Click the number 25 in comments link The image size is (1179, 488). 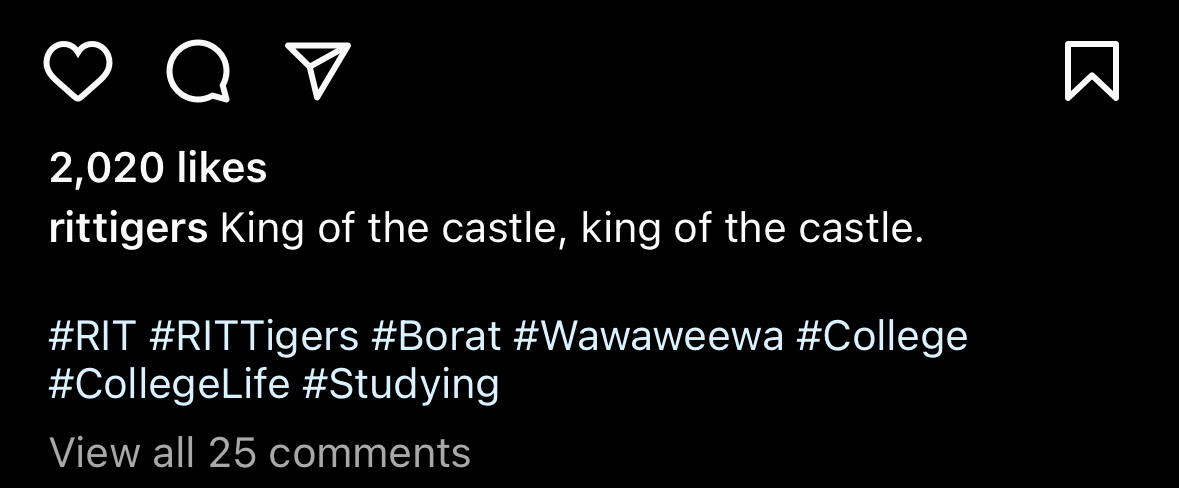click(230, 452)
